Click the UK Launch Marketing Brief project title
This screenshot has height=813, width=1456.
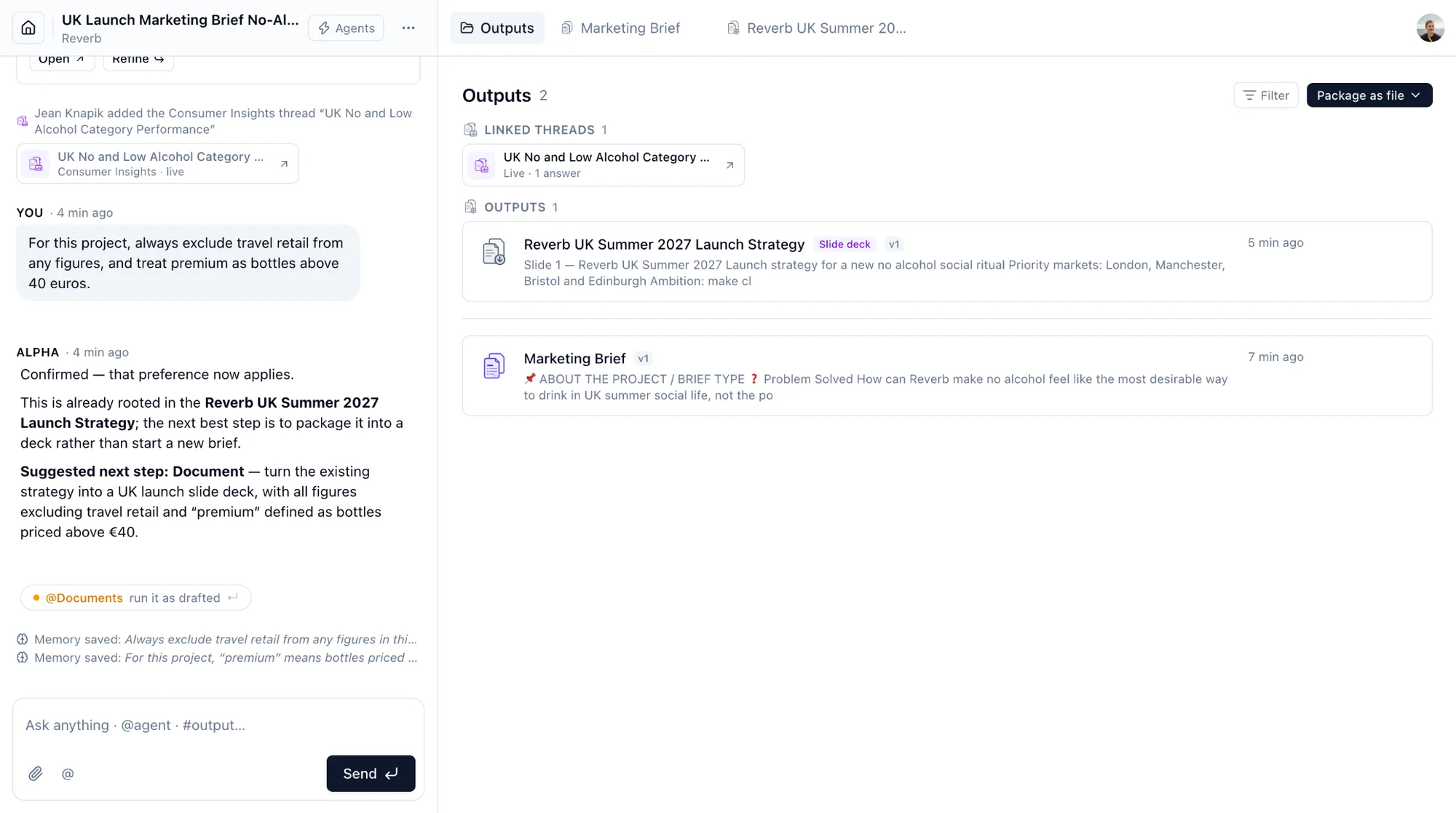tap(180, 20)
